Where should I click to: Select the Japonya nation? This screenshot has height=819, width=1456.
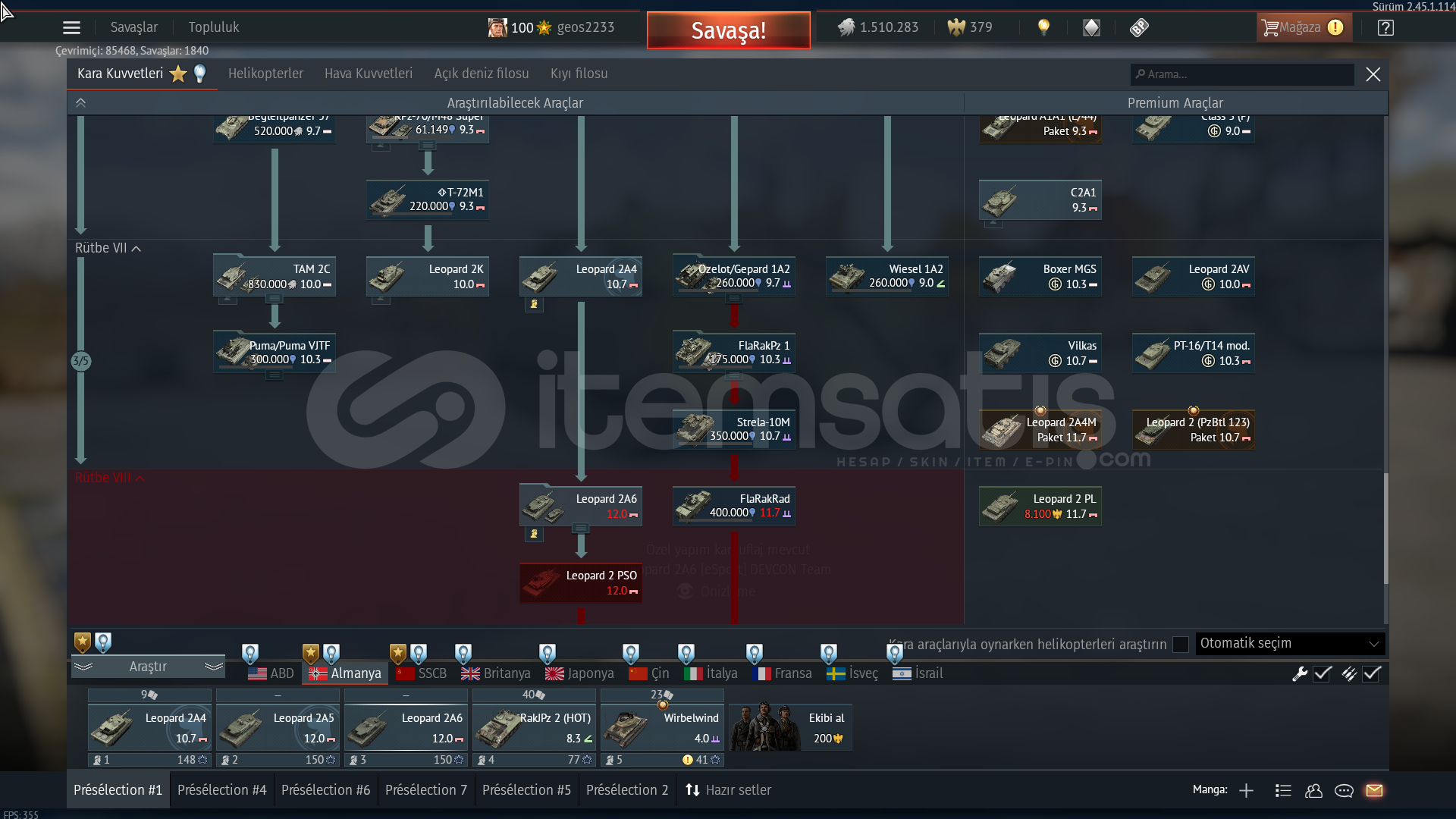pyautogui.click(x=579, y=673)
